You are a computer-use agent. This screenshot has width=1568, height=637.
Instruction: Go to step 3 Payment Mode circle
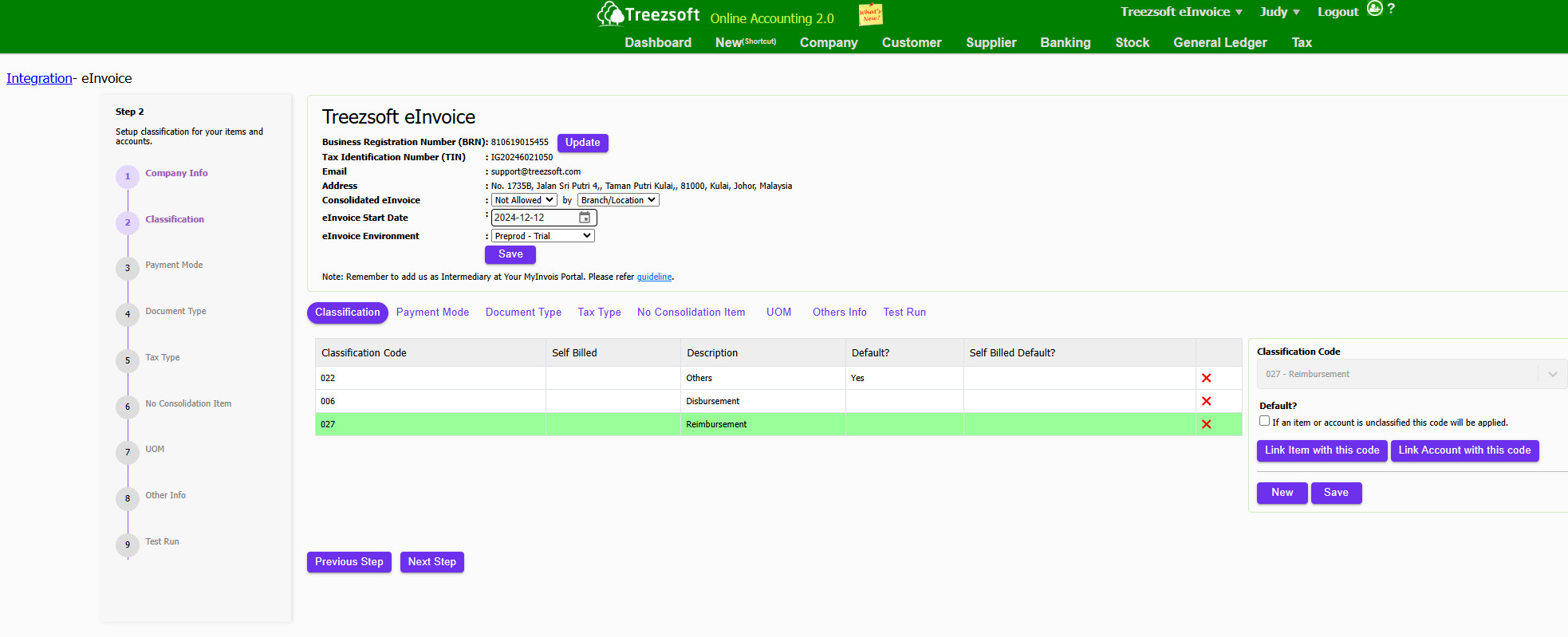point(128,269)
